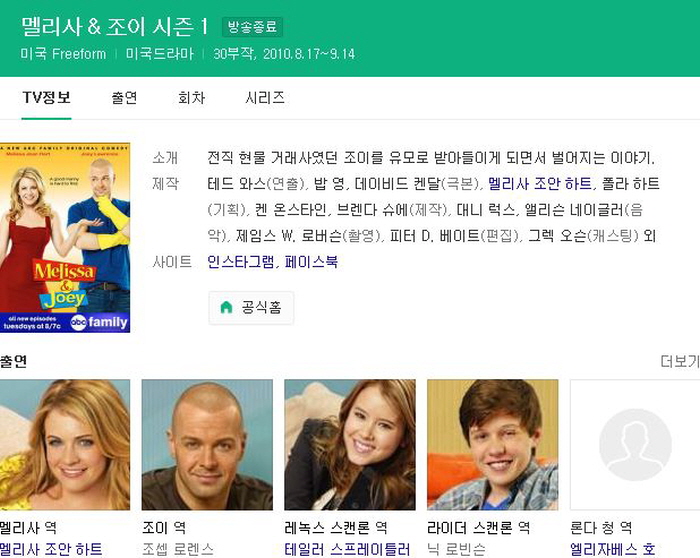Click the 레녹스 스캔론 역 cast photo

coord(350,445)
